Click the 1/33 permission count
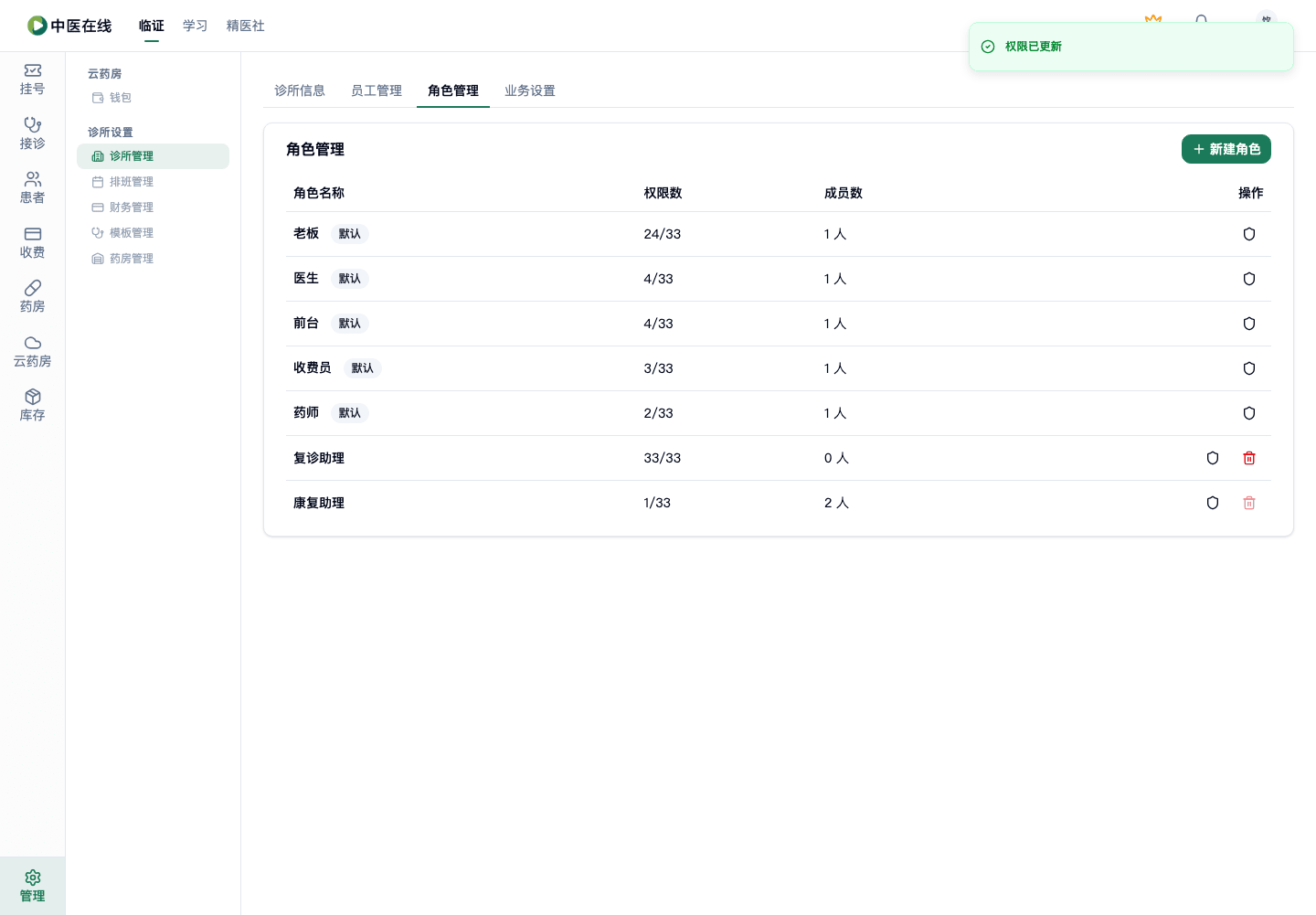 coord(657,503)
